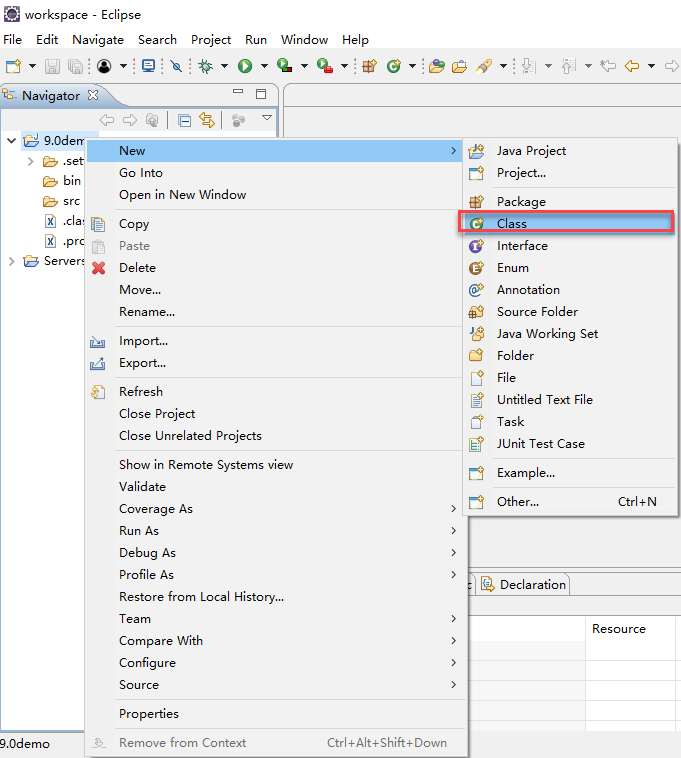Click the Resource column header
Image resolution: width=681 pixels, height=758 pixels.
tap(618, 629)
